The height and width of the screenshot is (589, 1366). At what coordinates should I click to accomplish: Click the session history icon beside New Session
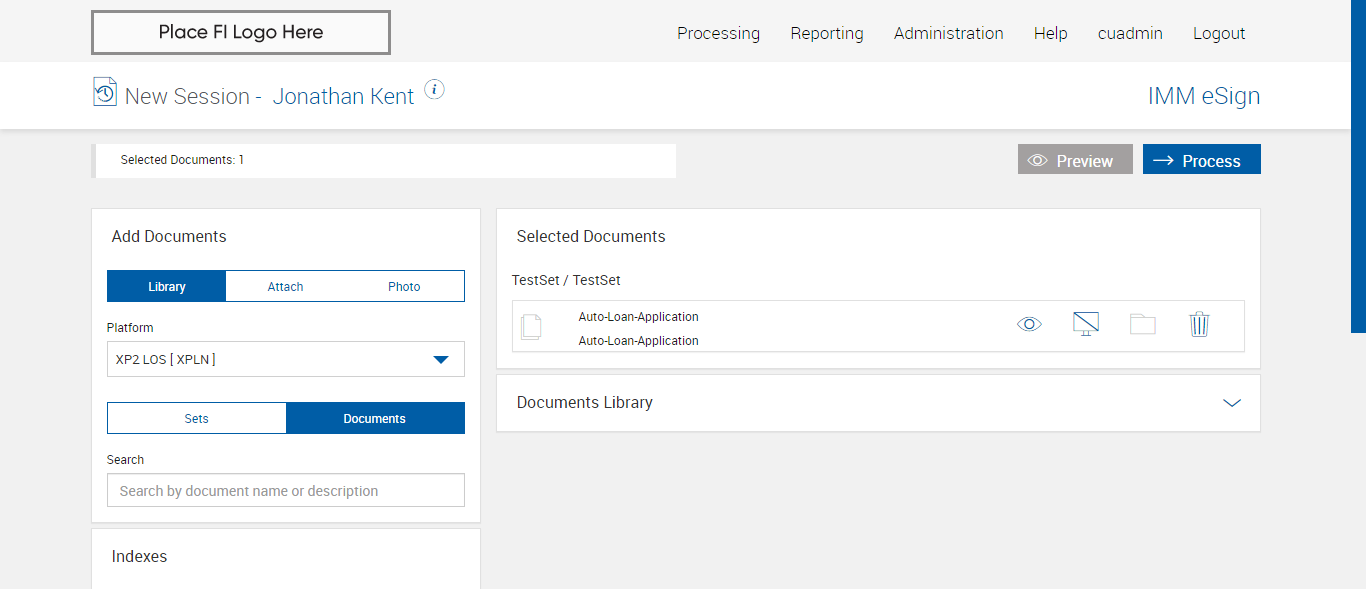[x=104, y=92]
